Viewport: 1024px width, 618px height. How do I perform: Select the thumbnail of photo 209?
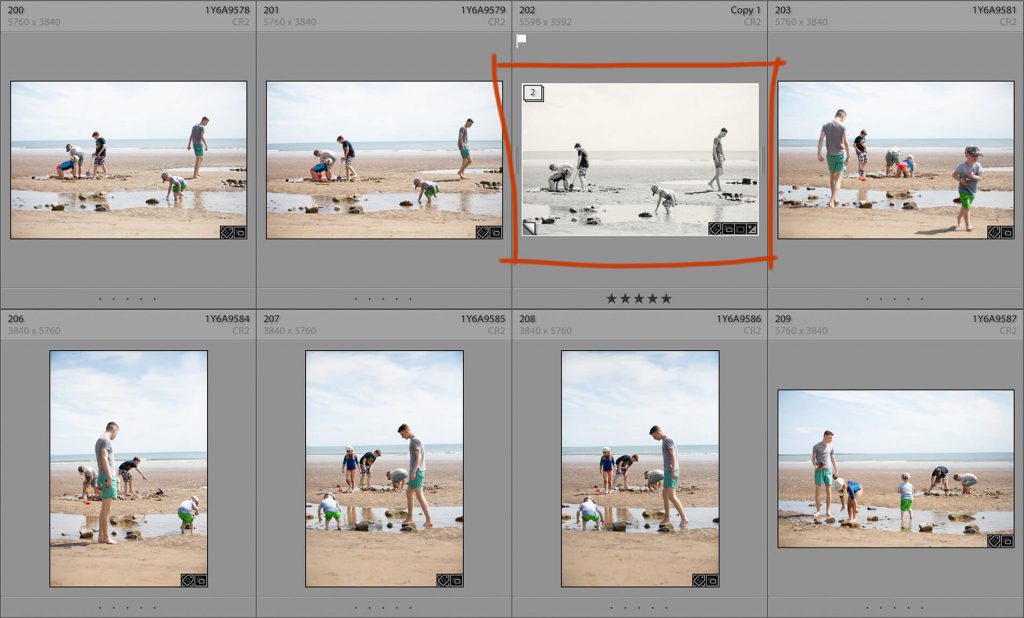(896, 468)
